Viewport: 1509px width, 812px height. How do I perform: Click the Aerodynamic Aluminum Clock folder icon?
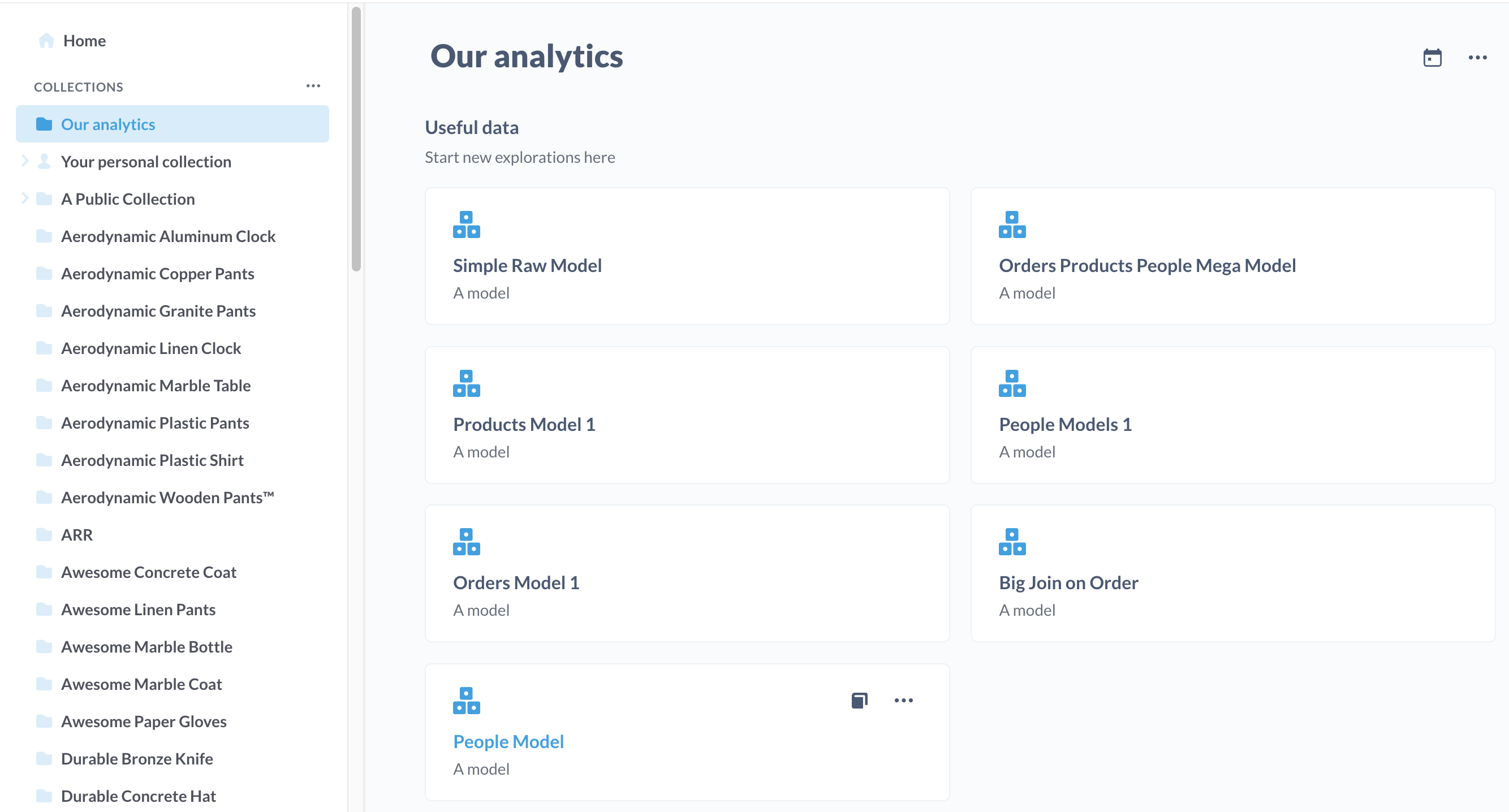tap(44, 236)
